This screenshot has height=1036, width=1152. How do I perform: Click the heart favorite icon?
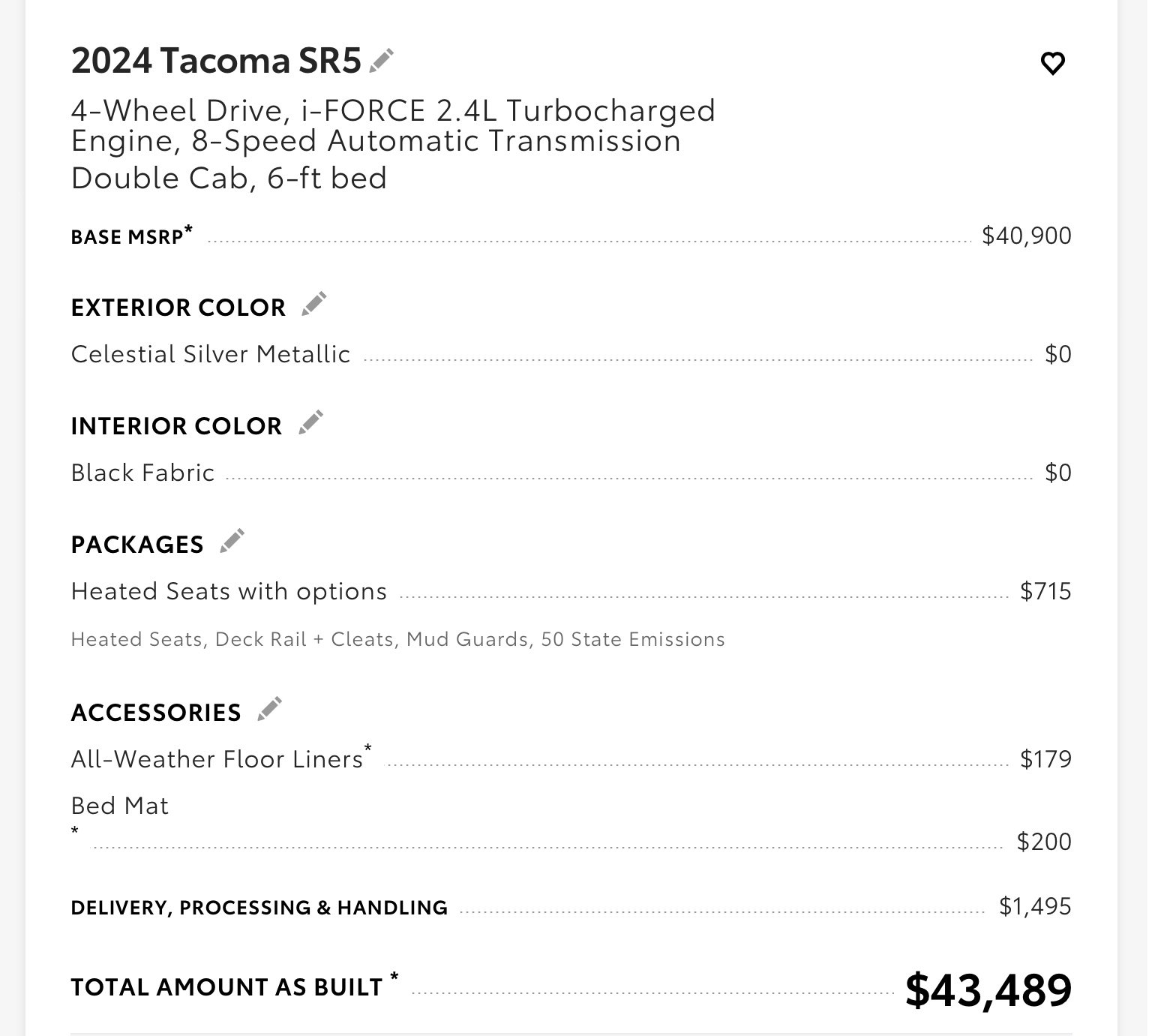click(1053, 64)
